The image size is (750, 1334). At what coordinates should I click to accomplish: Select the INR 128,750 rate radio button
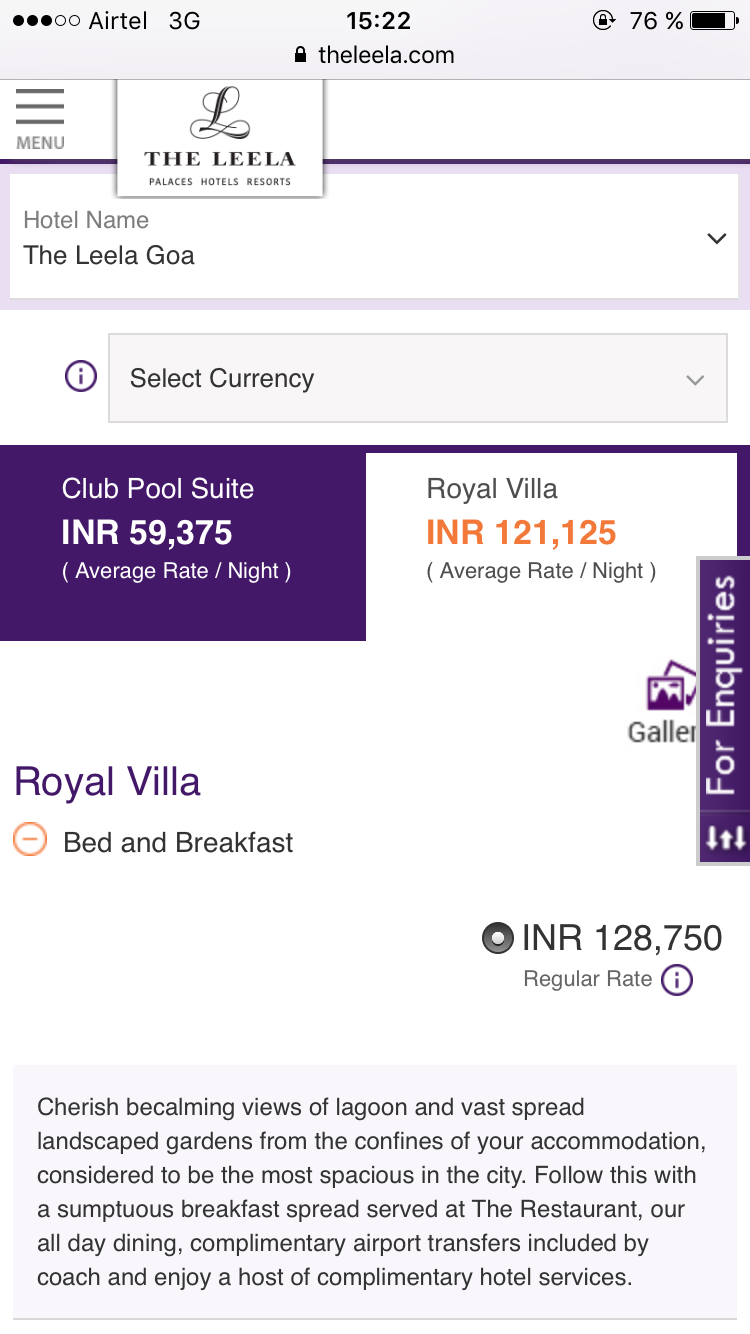coord(497,938)
